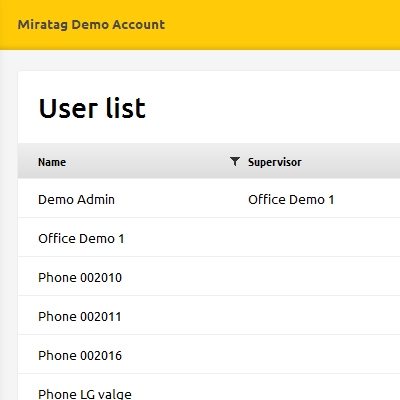The width and height of the screenshot is (400, 400).
Task: Open the Phone 002016 user
Action: pyautogui.click(x=80, y=356)
